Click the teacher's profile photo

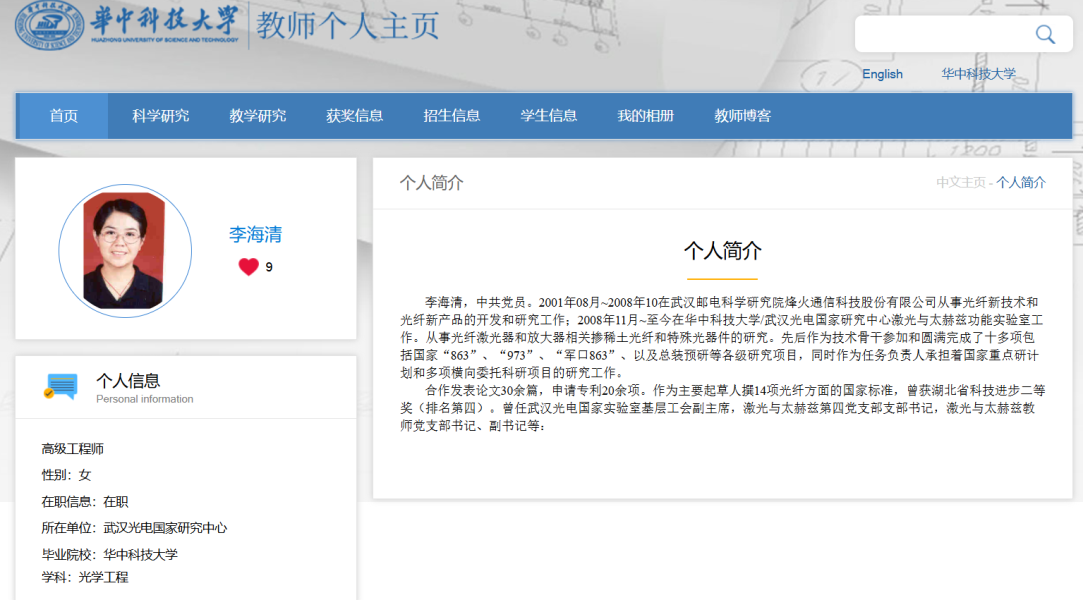point(124,250)
